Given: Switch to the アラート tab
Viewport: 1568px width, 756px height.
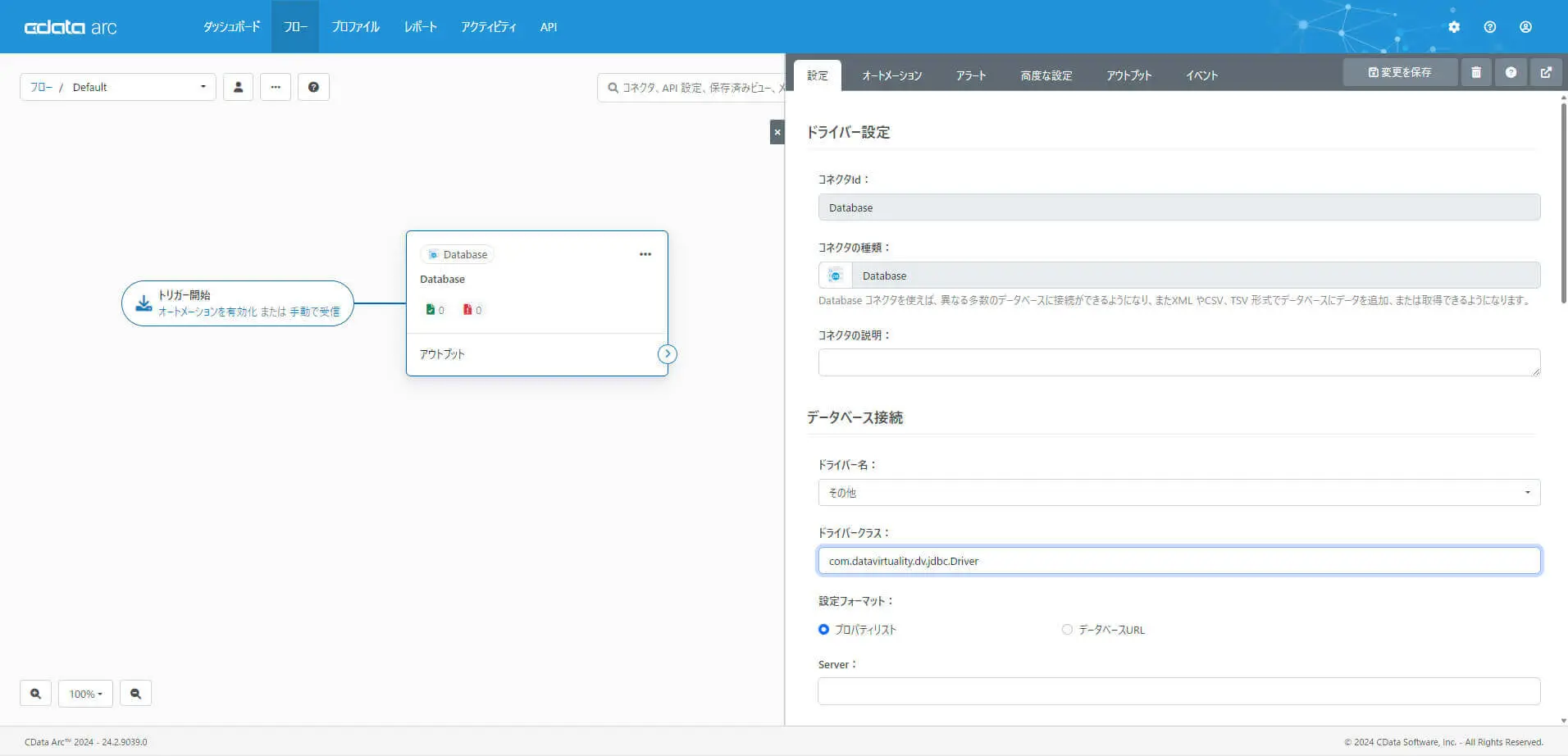Looking at the screenshot, I should click(x=971, y=75).
